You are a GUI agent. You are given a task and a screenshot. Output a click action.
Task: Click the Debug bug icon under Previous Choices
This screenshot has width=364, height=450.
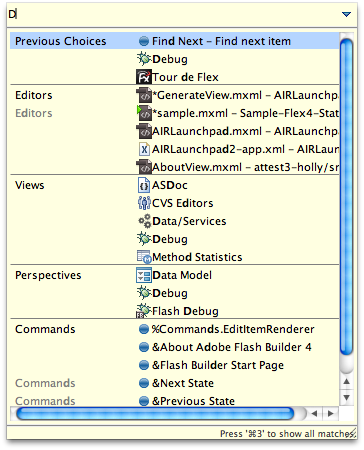(144, 59)
